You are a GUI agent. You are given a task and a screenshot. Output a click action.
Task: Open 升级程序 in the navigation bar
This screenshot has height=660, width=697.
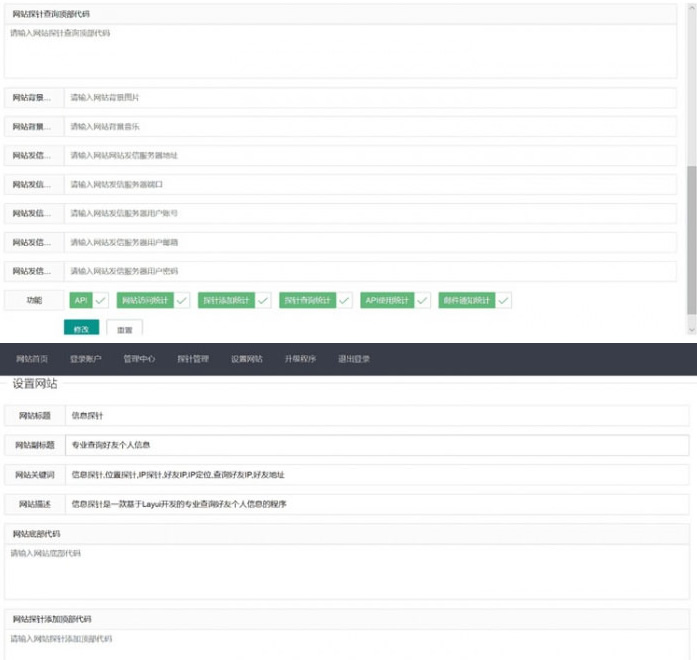(300, 359)
